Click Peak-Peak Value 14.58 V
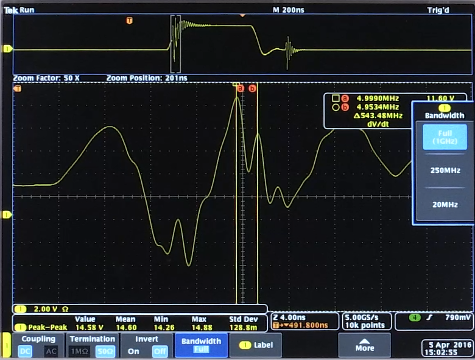This screenshot has height=360, width=475. (89, 327)
